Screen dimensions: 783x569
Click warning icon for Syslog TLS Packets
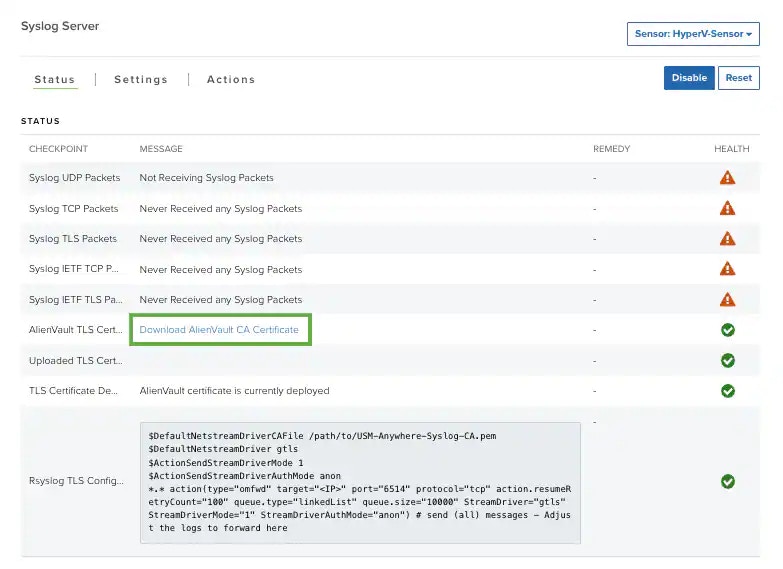[728, 239]
